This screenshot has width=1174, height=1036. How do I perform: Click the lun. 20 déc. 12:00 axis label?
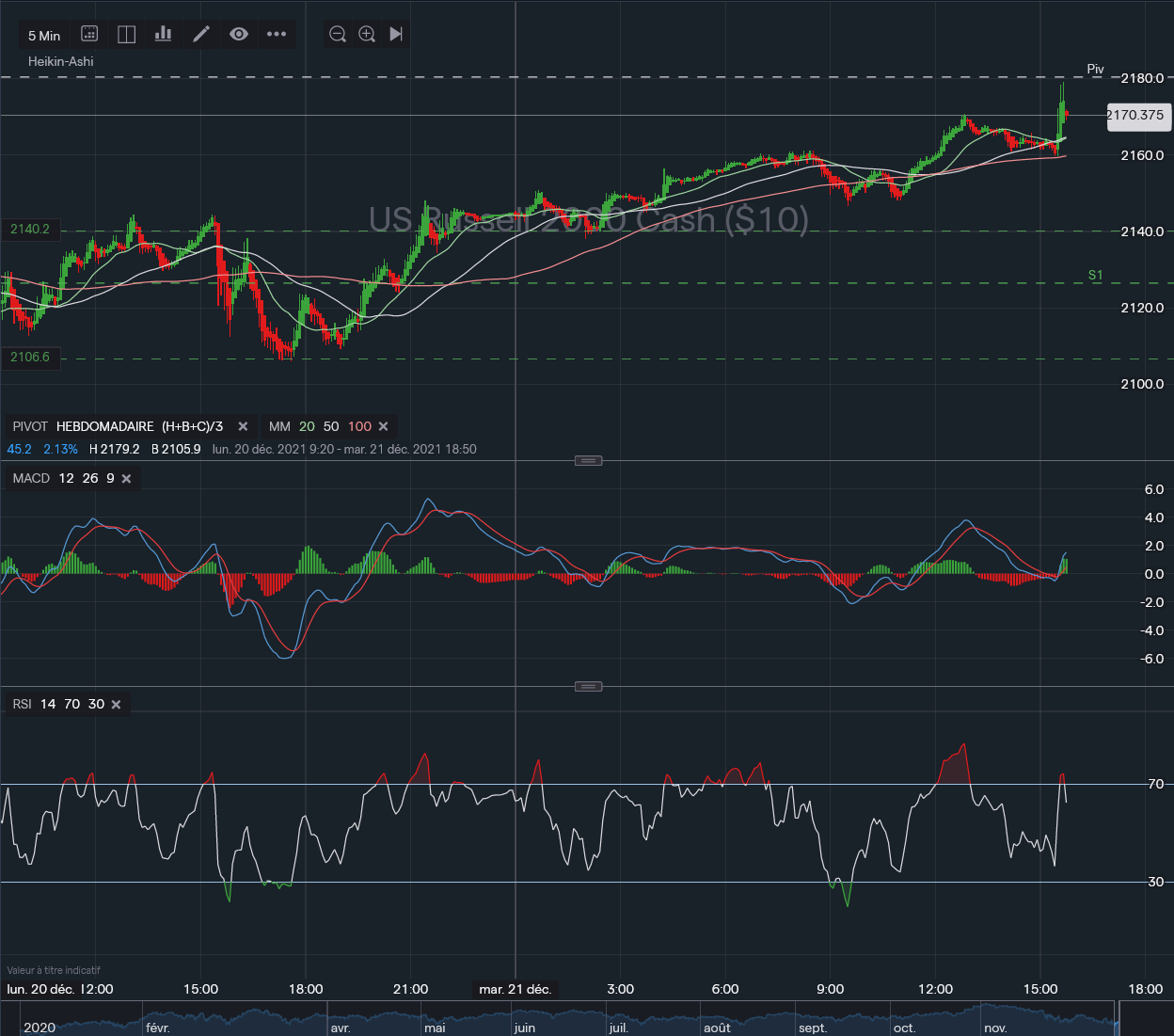point(60,989)
